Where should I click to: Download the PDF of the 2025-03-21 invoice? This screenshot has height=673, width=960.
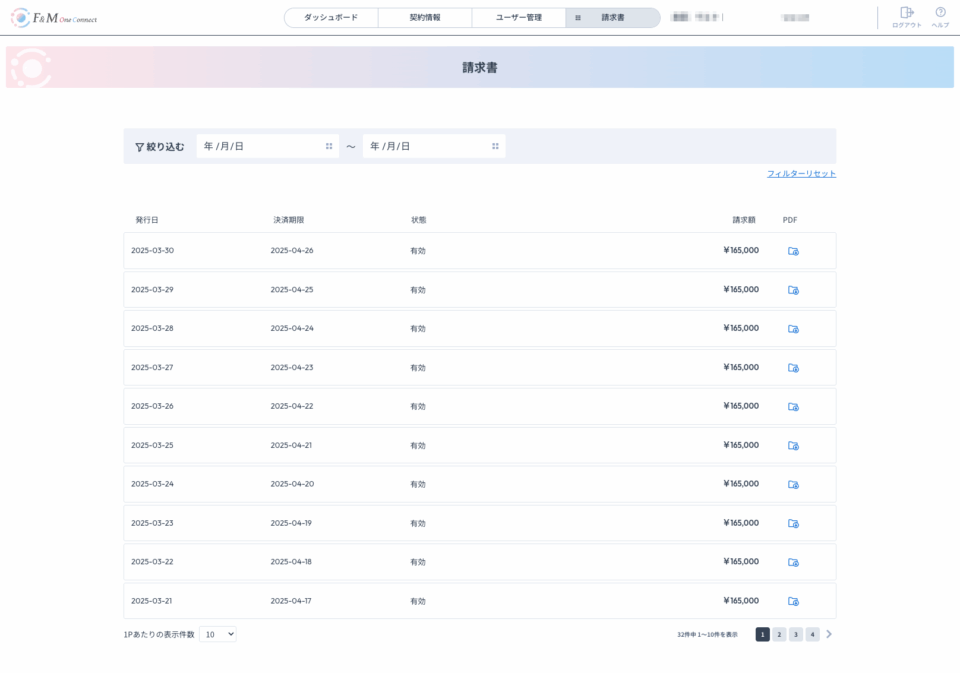791,601
